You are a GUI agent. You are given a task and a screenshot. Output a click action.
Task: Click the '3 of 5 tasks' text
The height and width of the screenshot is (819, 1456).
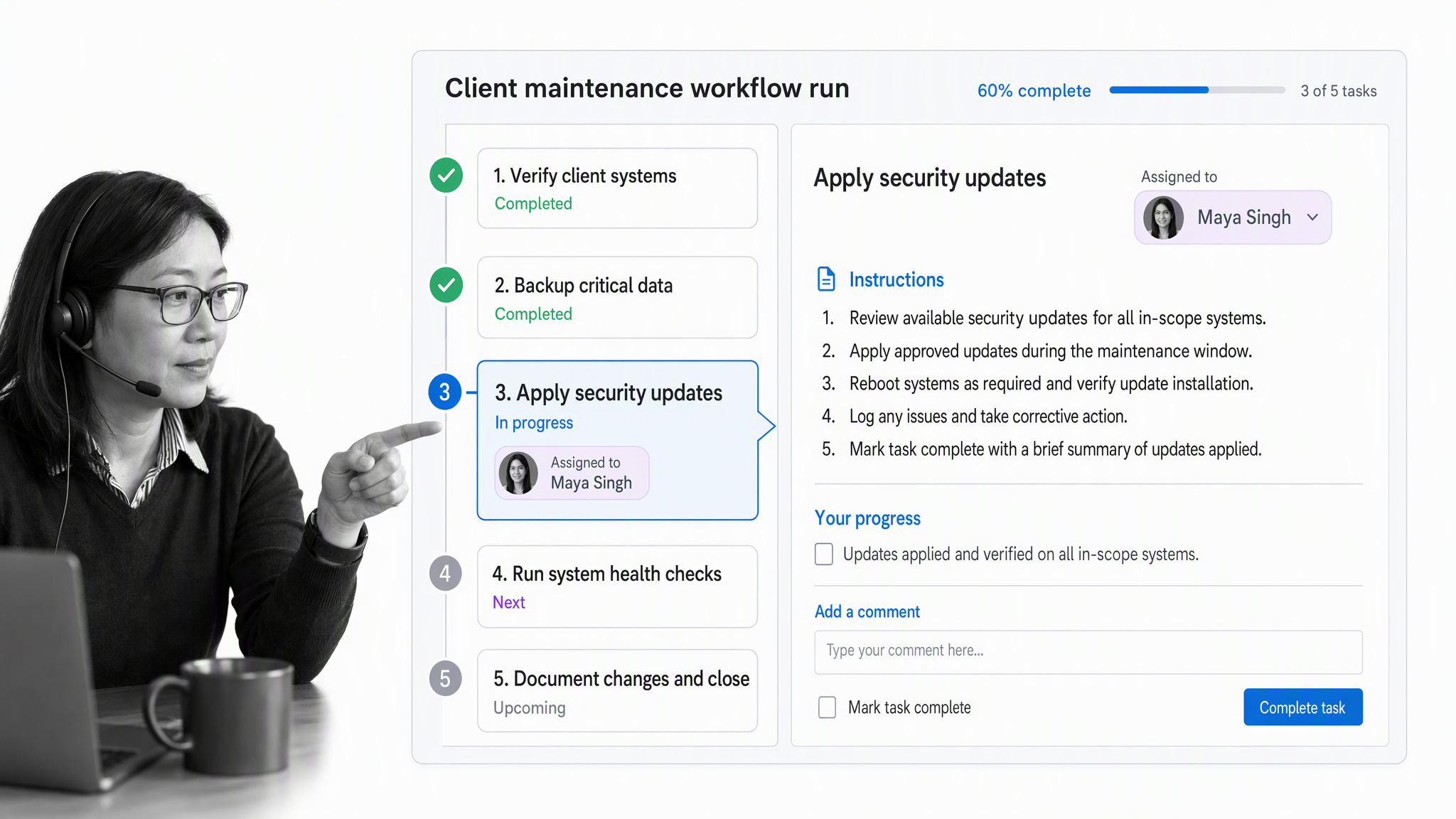[1339, 91]
